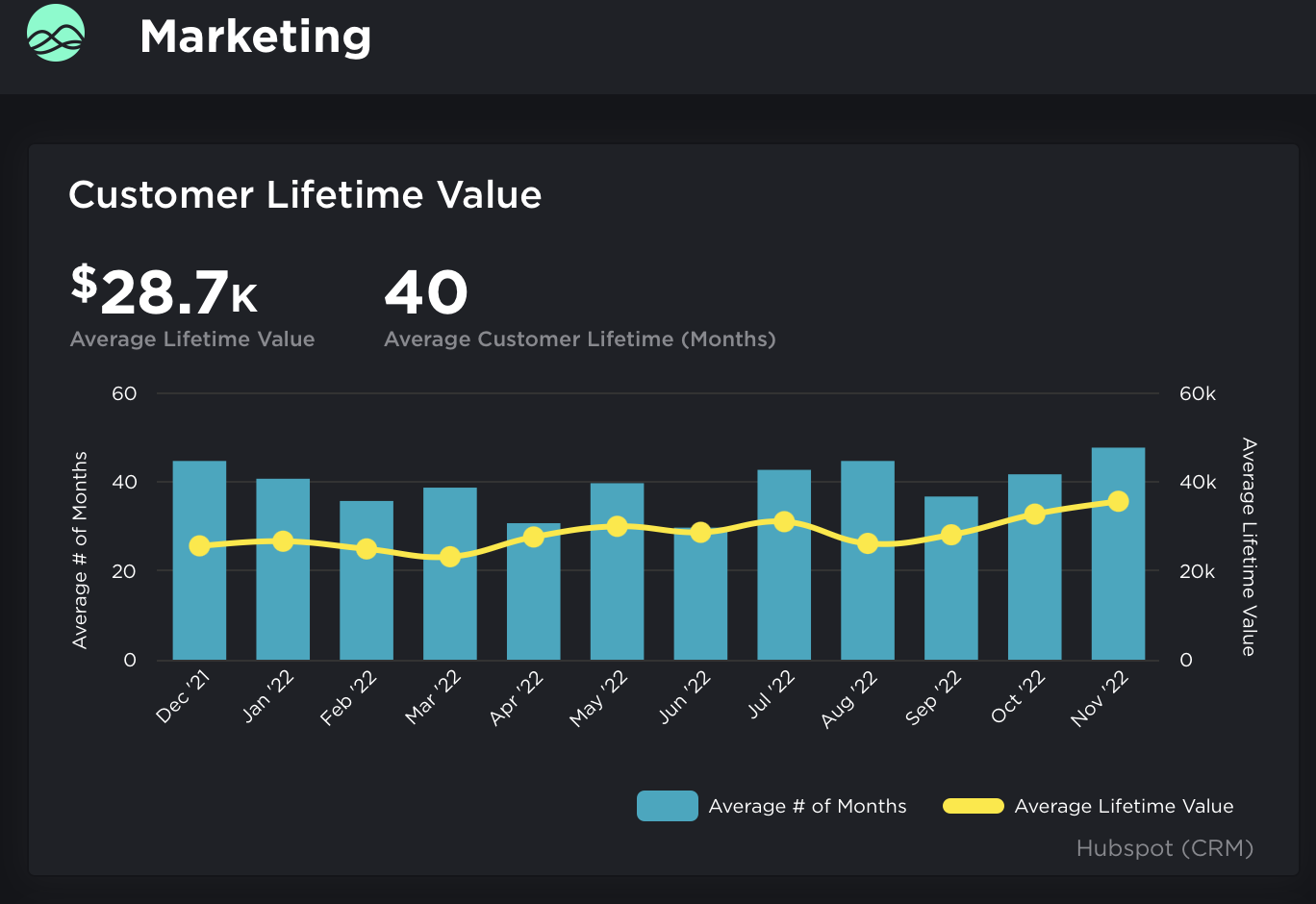Expand the 60k right-axis scale label

(1198, 393)
